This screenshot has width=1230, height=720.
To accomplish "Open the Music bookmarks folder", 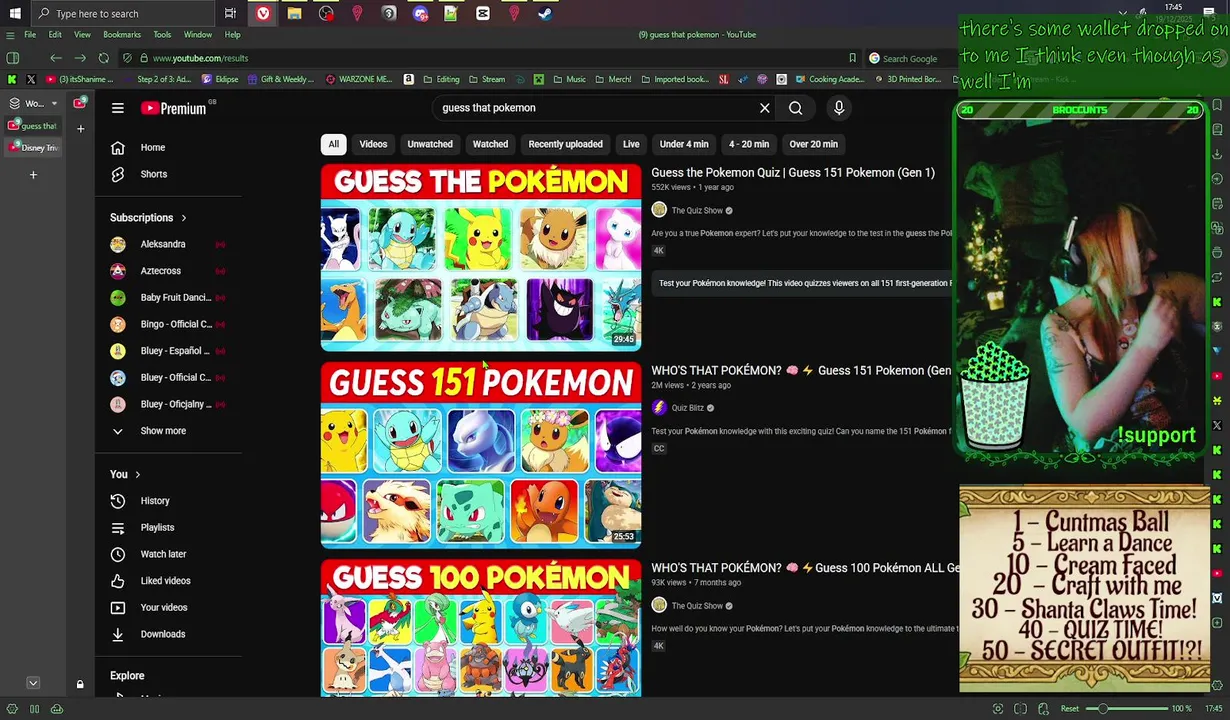I will pos(569,79).
